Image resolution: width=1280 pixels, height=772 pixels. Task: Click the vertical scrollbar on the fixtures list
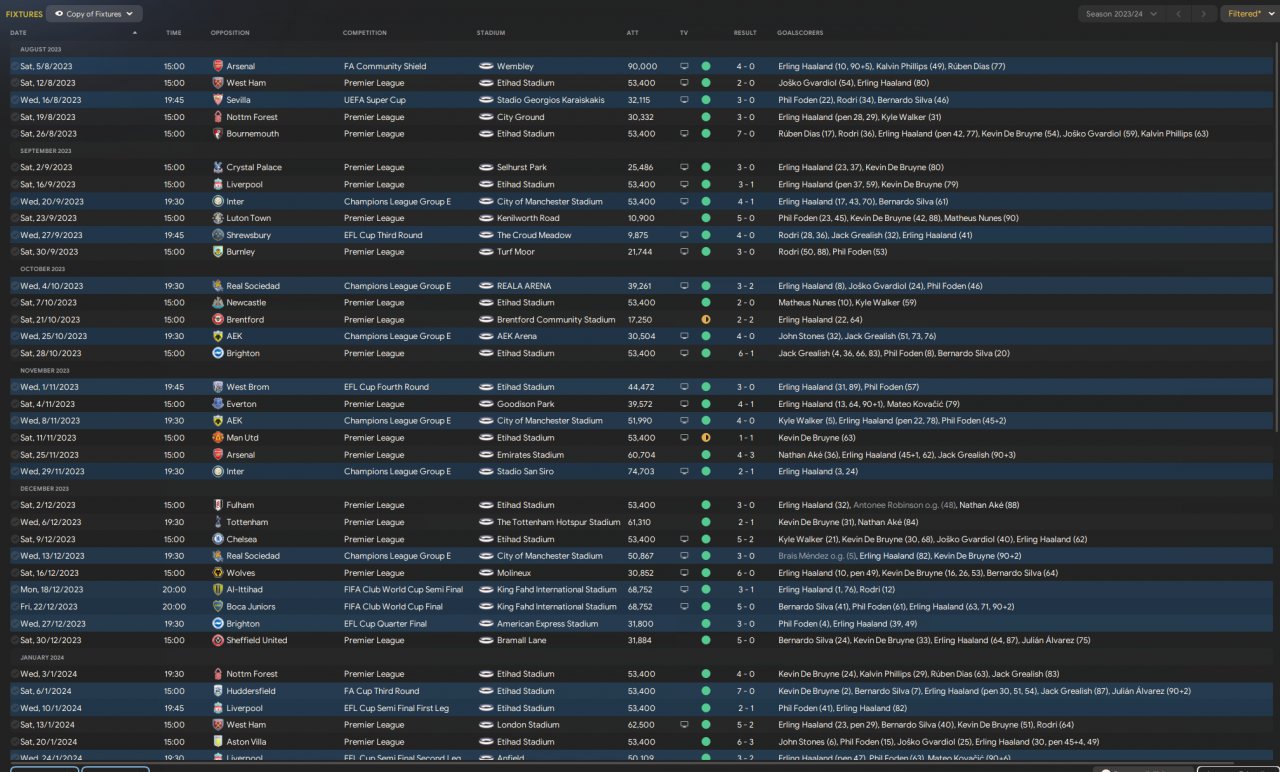(x=1276, y=237)
